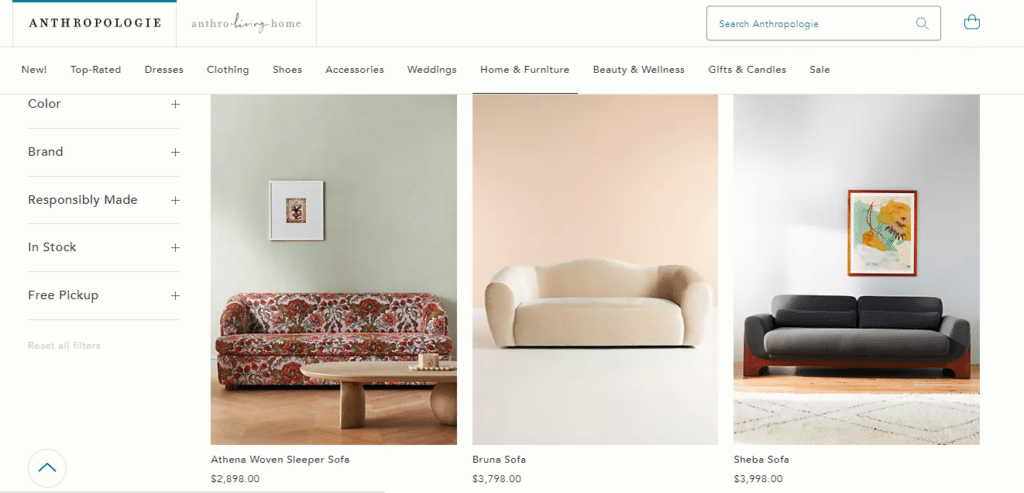
Task: Open the Gifts & Candles menu
Action: point(747,70)
